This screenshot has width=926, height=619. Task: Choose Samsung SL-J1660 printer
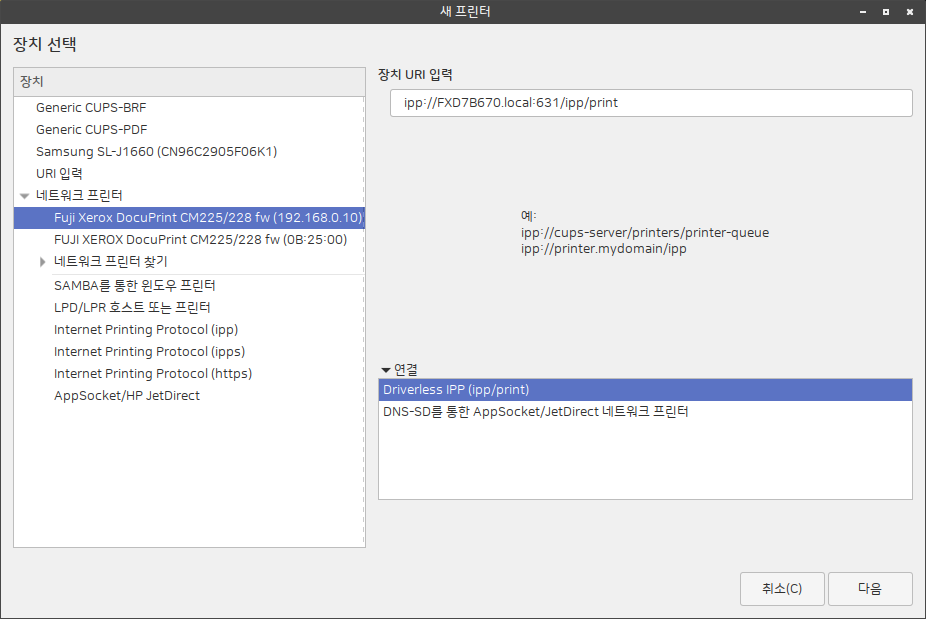(x=156, y=152)
